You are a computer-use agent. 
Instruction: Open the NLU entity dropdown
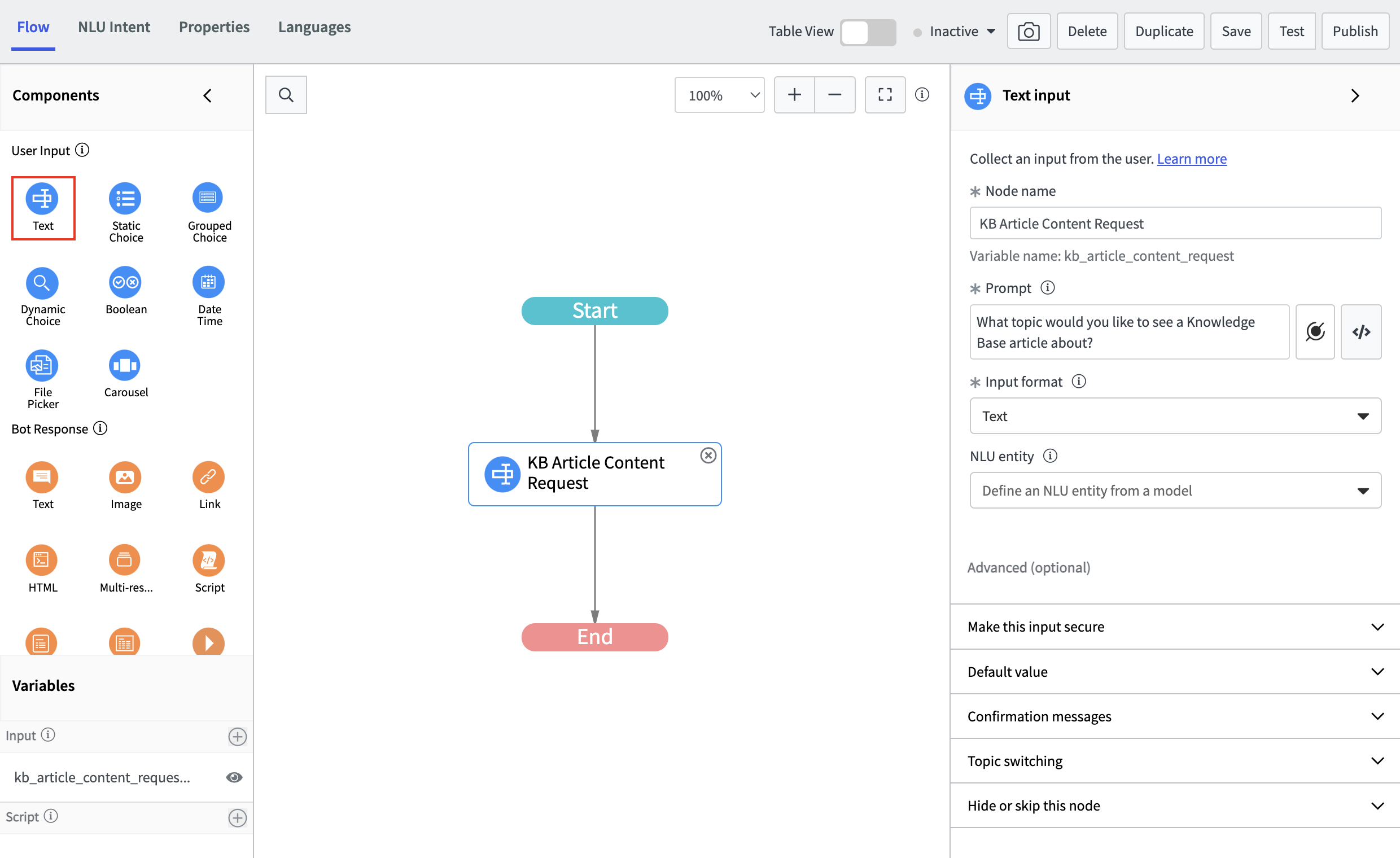coord(1175,491)
